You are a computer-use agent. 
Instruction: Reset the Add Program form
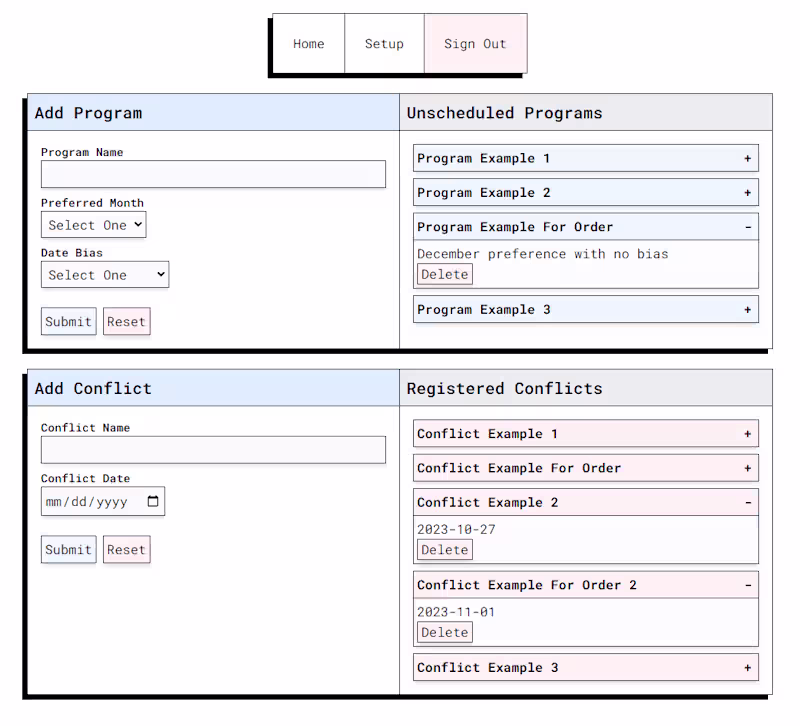(x=127, y=321)
